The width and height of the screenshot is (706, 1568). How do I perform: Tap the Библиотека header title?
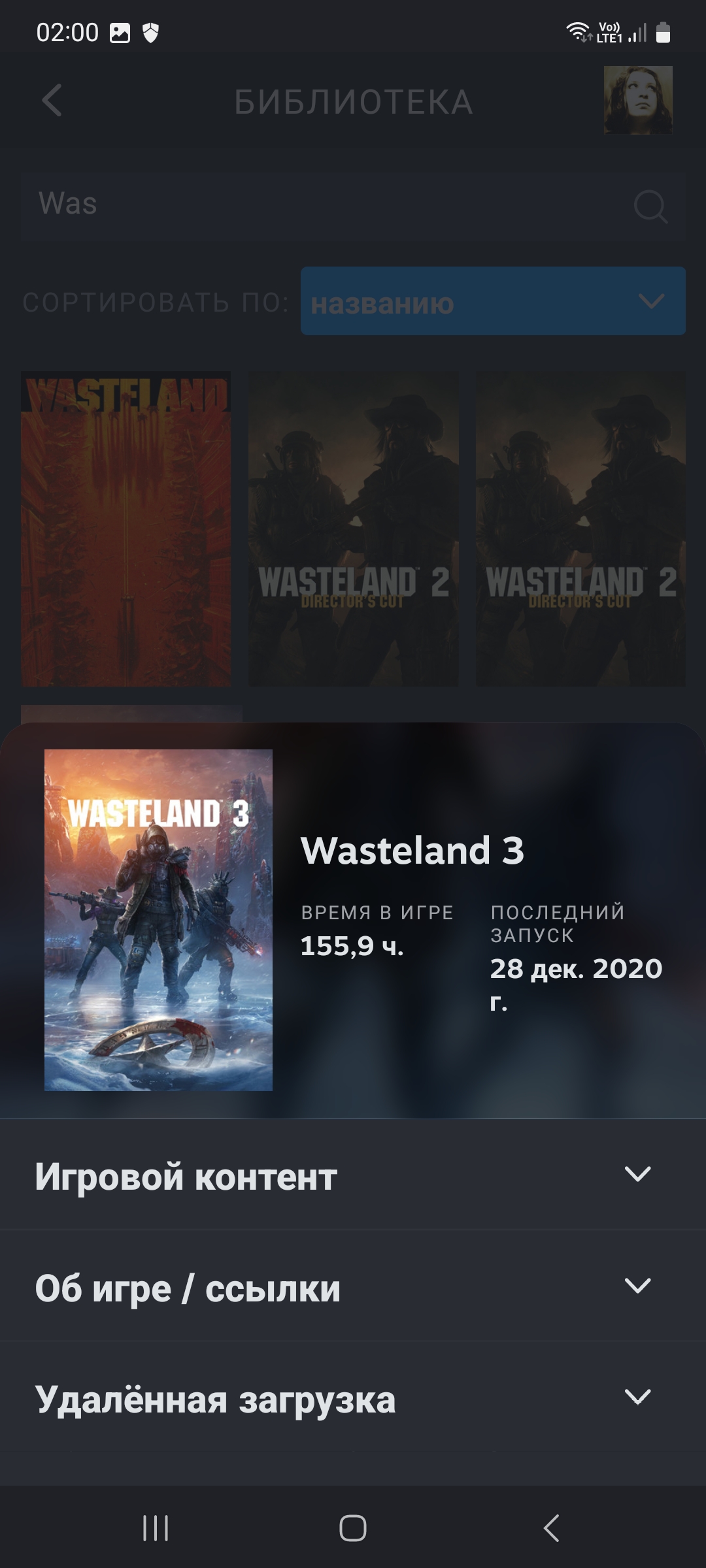point(354,102)
